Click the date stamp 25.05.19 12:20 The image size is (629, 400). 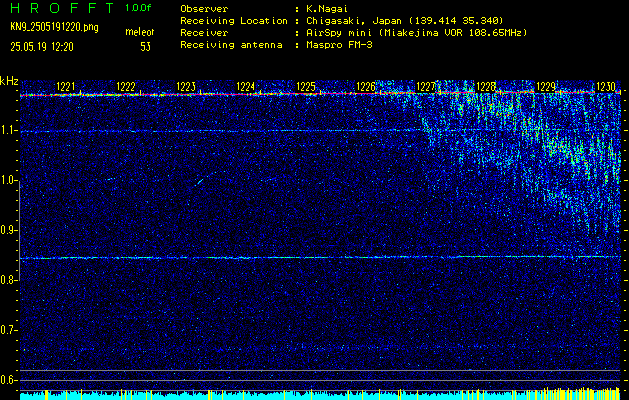click(x=42, y=47)
